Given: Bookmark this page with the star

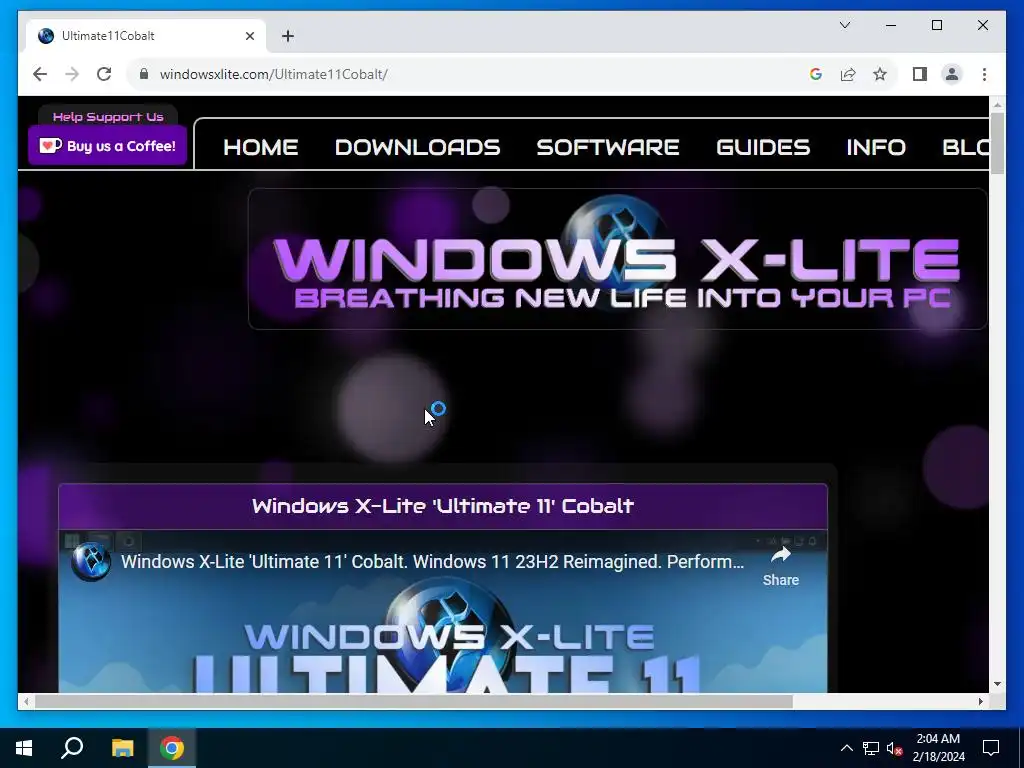Looking at the screenshot, I should click(880, 74).
